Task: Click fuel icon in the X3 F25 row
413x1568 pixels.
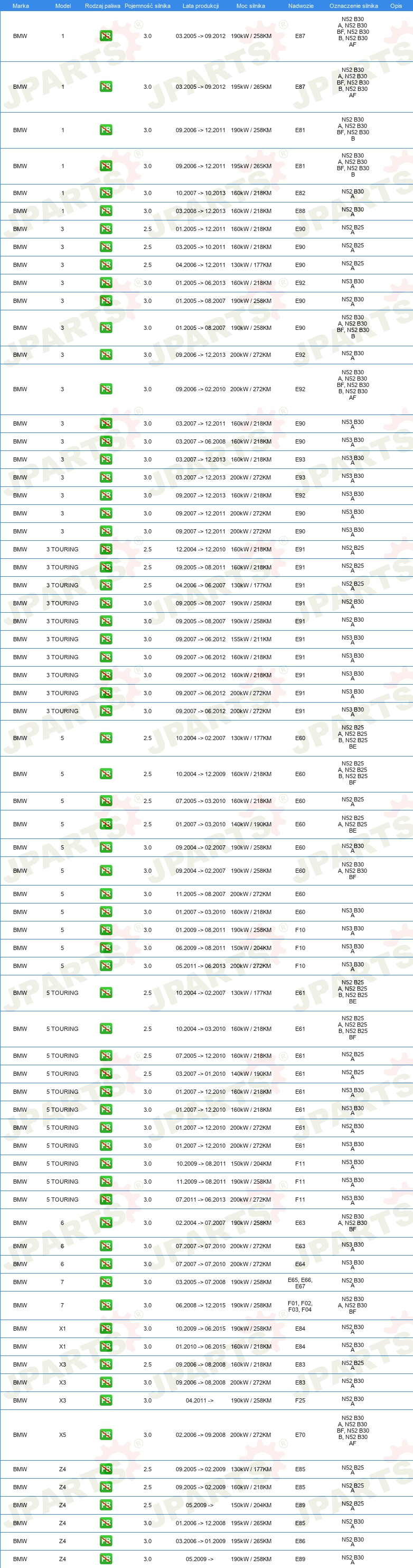Action: click(x=106, y=1400)
